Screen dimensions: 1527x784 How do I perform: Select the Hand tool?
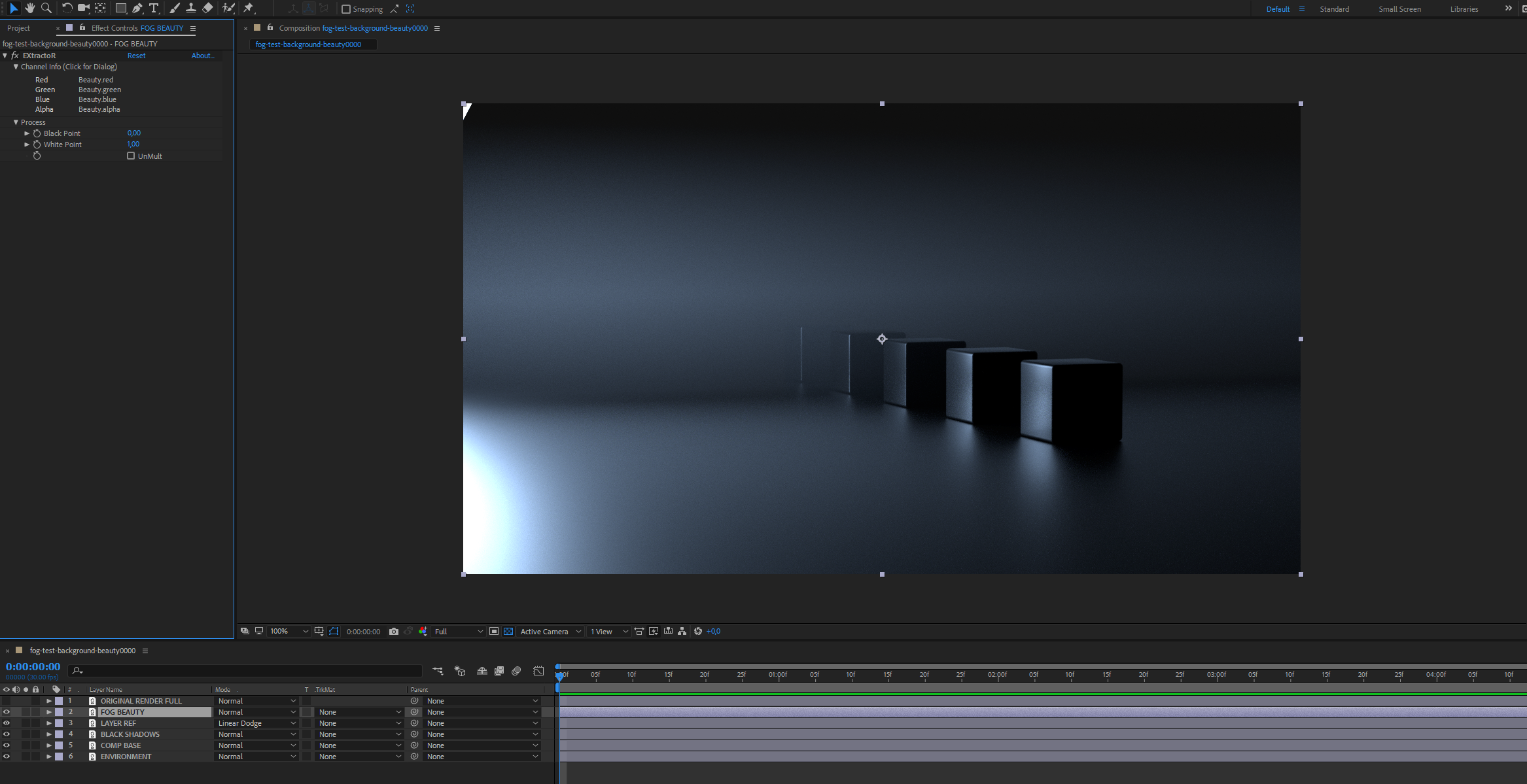pos(30,8)
